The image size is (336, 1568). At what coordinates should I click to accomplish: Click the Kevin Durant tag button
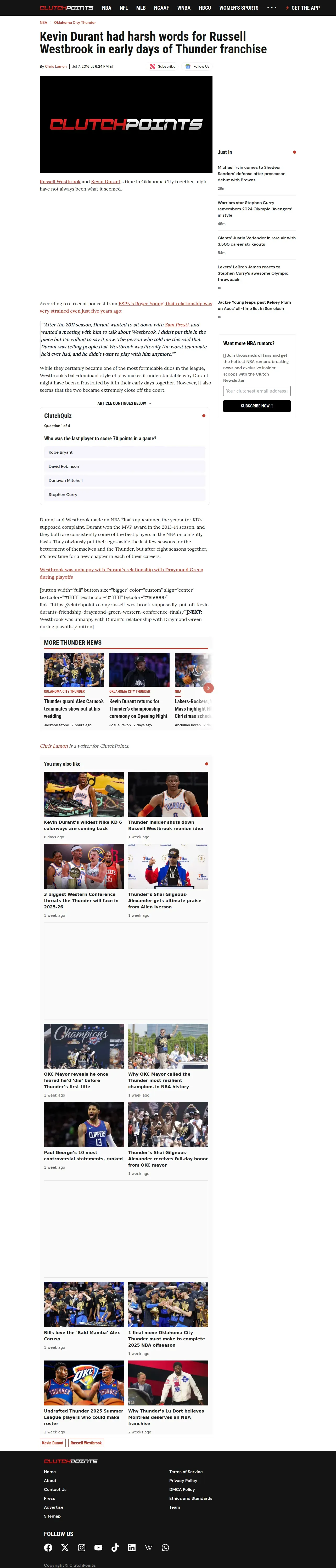tap(52, 1443)
